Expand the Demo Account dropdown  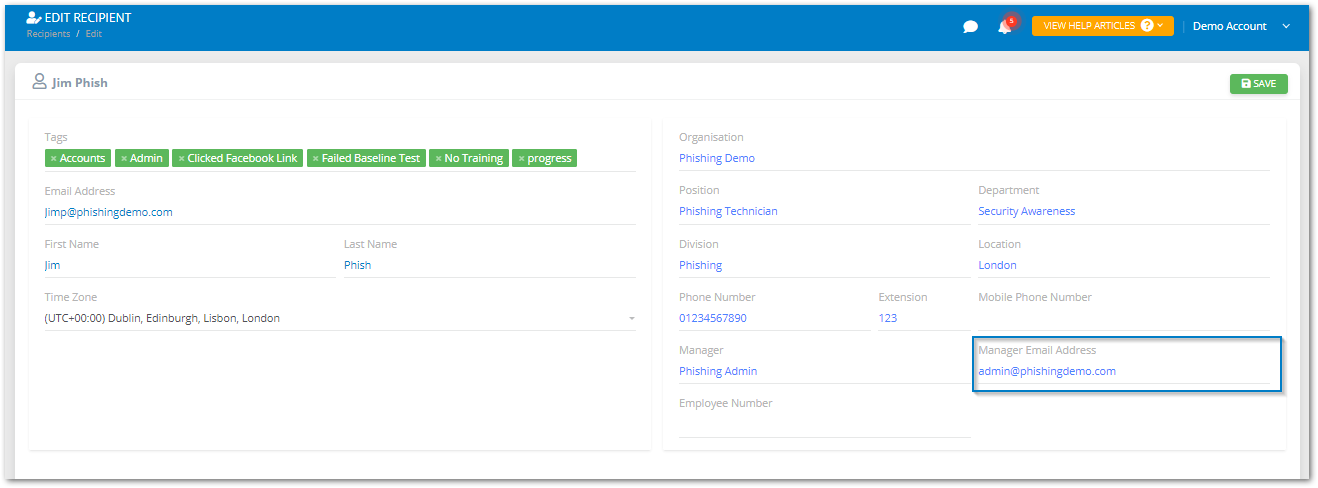point(1242,26)
